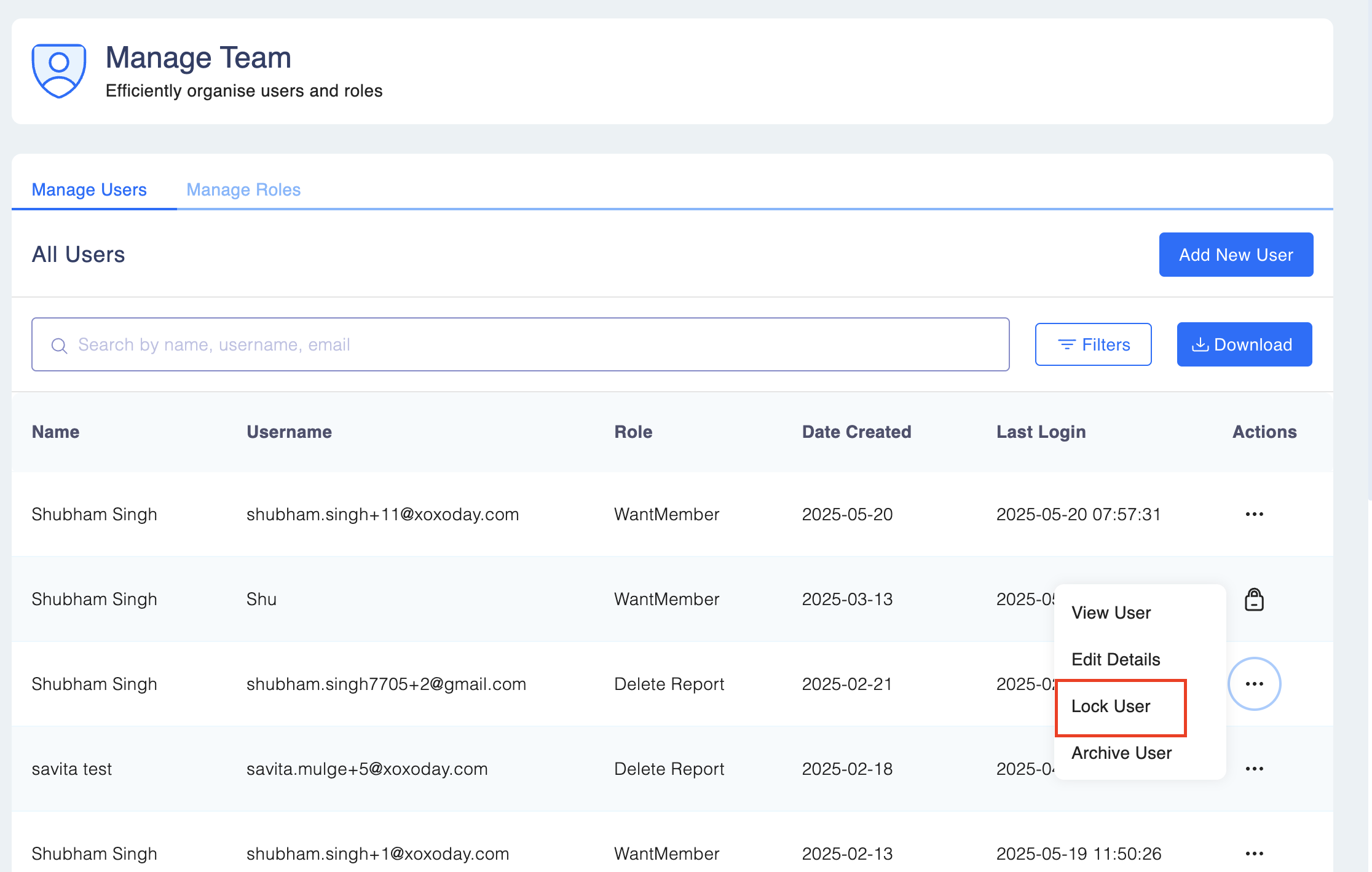Click the lock icon in Shu's row
Screen dimensions: 1372x872
[1254, 600]
